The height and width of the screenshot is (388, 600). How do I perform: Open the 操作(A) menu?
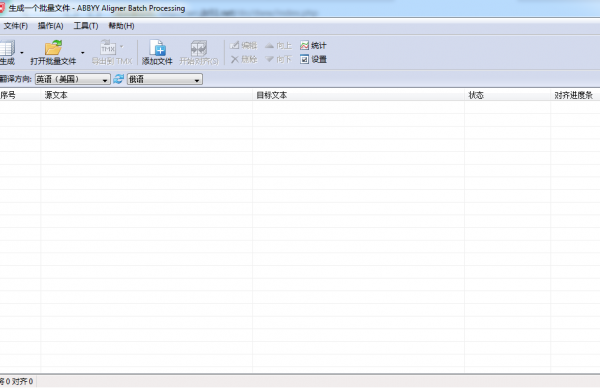pyautogui.click(x=51, y=26)
